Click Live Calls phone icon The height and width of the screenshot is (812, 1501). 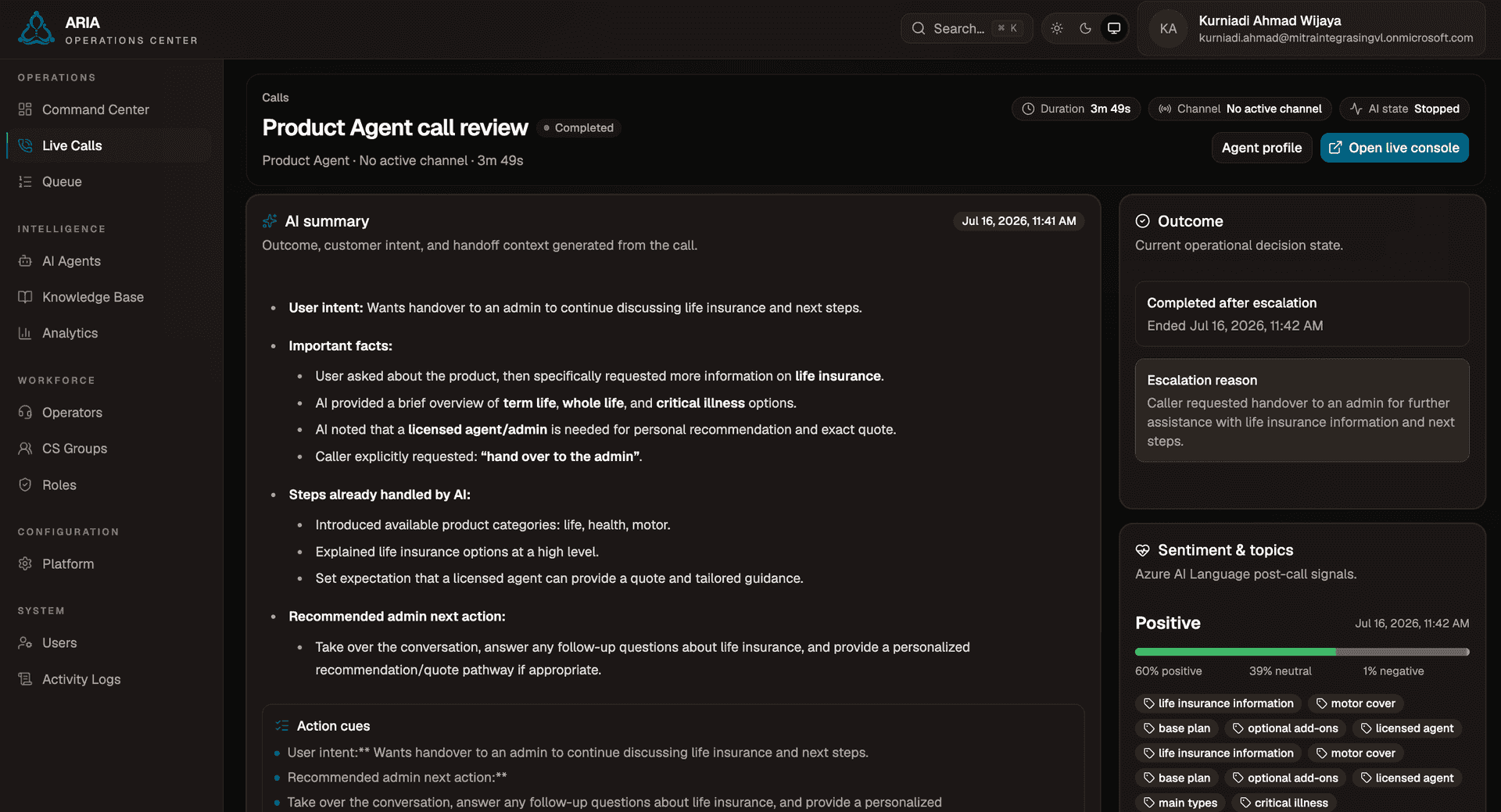(25, 145)
